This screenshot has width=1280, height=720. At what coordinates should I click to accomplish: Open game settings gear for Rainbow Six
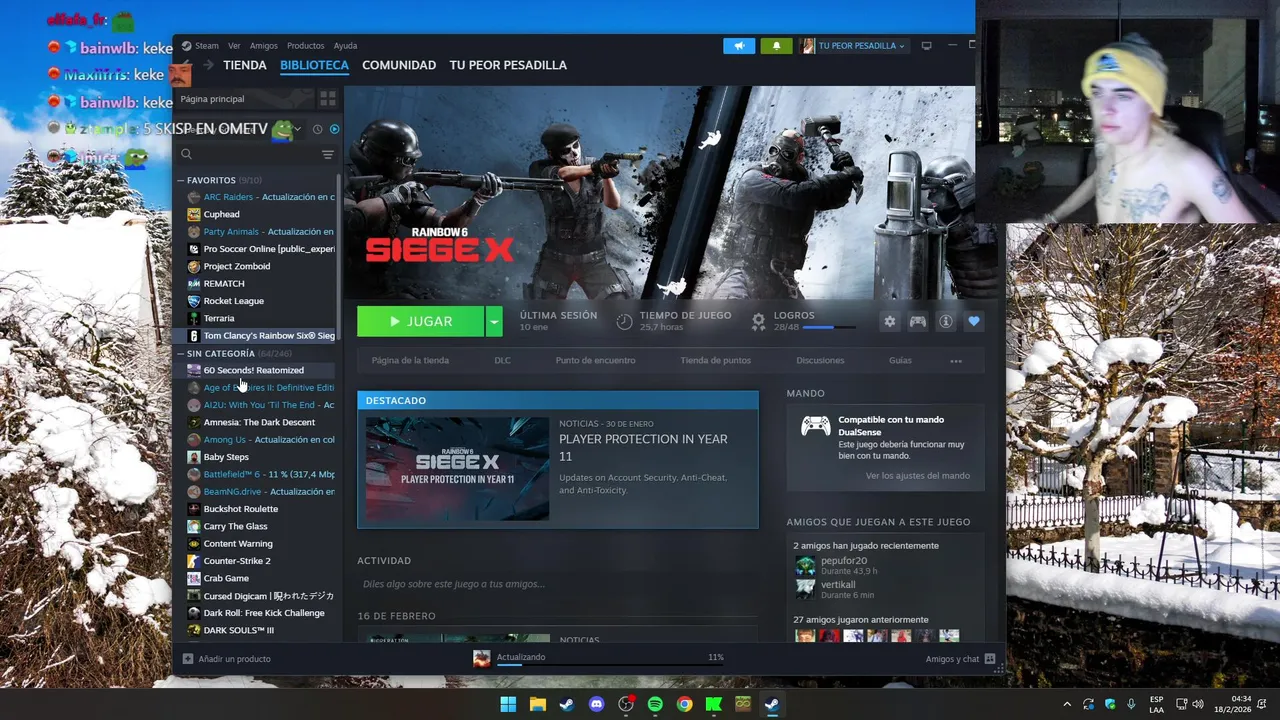(889, 321)
